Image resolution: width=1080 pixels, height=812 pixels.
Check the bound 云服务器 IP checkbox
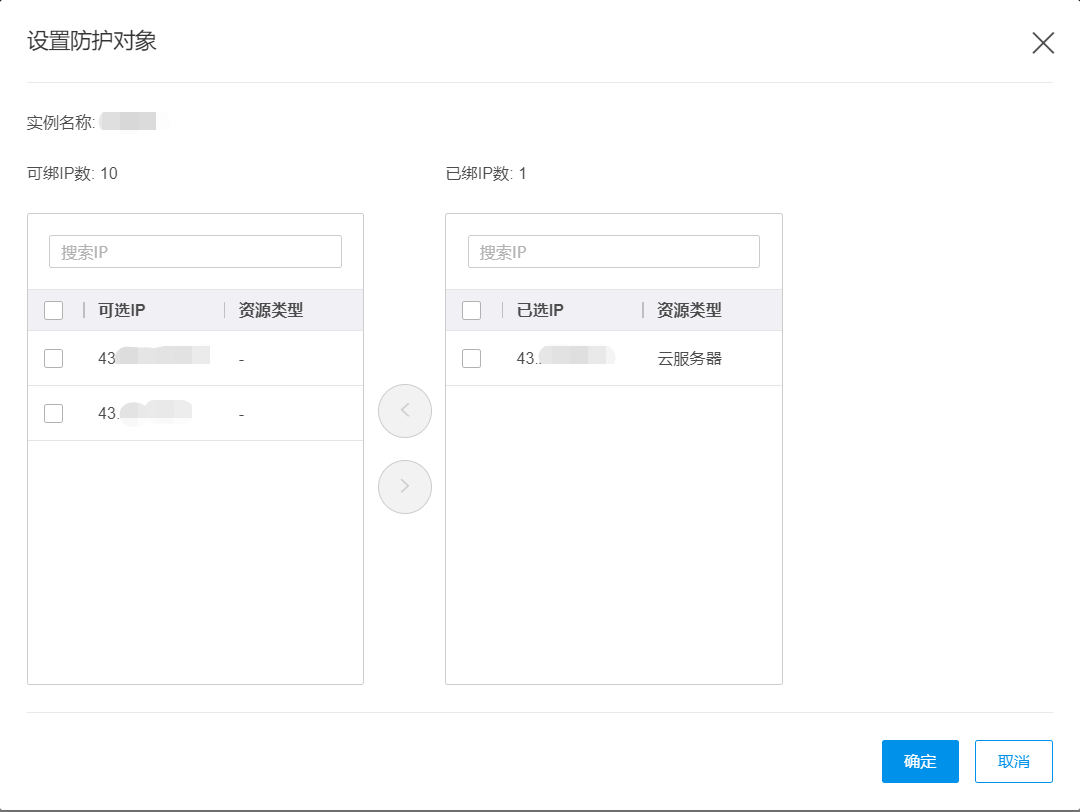472,358
